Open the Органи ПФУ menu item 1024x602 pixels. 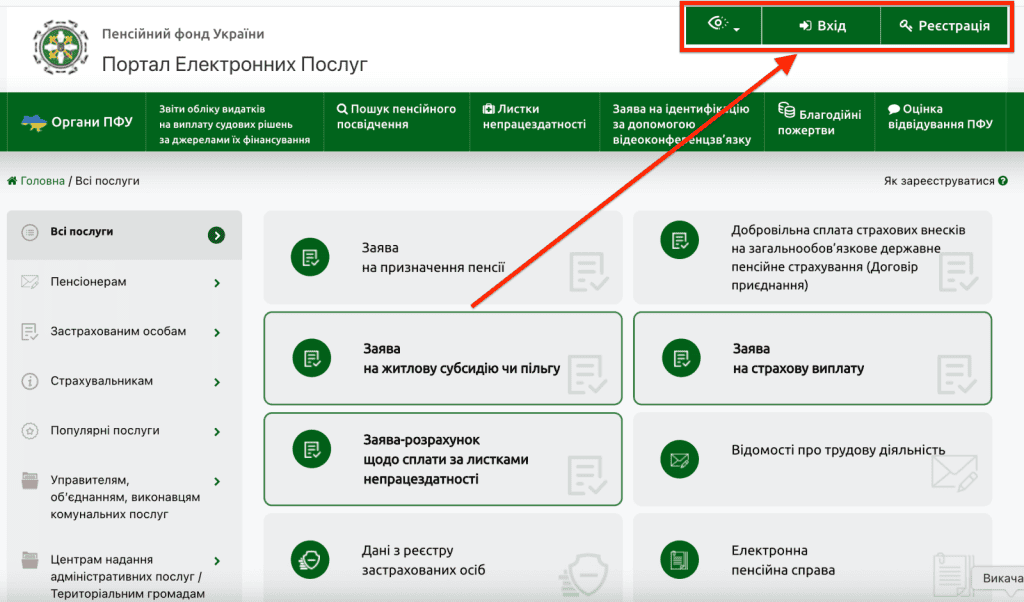(76, 122)
